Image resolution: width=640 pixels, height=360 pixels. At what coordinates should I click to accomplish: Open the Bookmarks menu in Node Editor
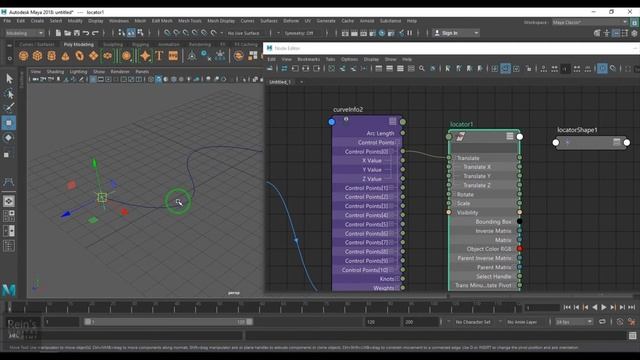(x=309, y=59)
